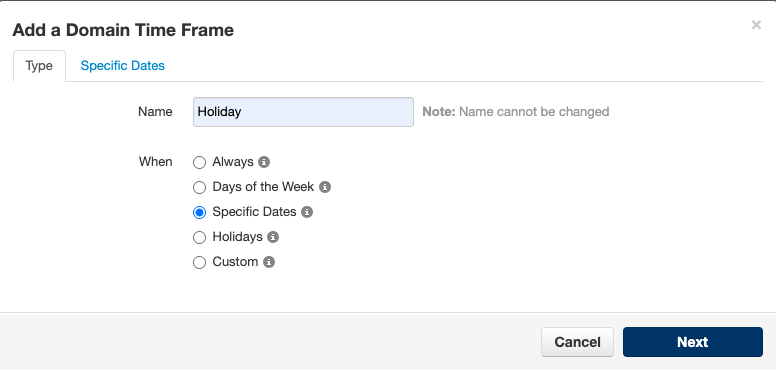Click the info icon beside Days of the Week

pos(325,187)
